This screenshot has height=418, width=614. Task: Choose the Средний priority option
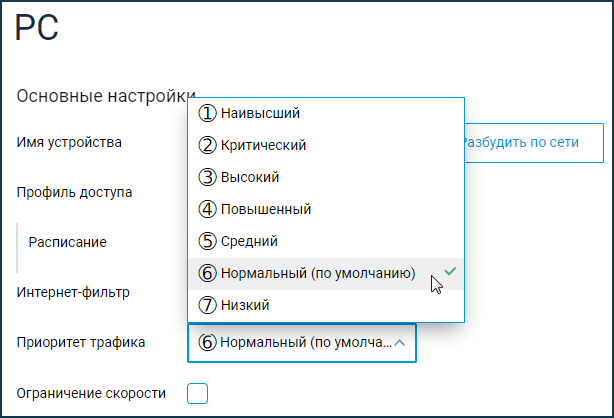point(326,241)
